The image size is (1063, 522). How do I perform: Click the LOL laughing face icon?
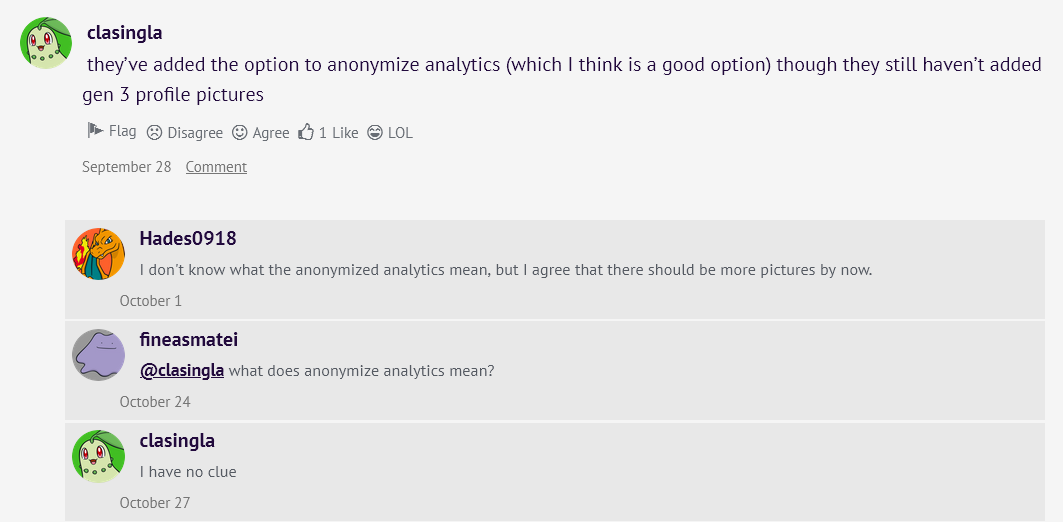(375, 132)
